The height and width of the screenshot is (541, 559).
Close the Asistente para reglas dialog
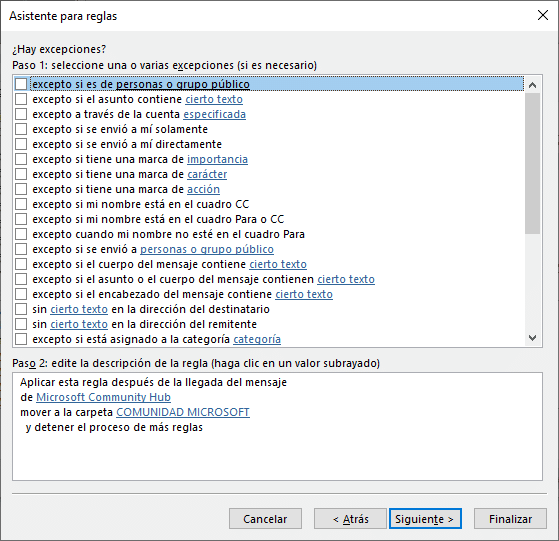pos(543,15)
